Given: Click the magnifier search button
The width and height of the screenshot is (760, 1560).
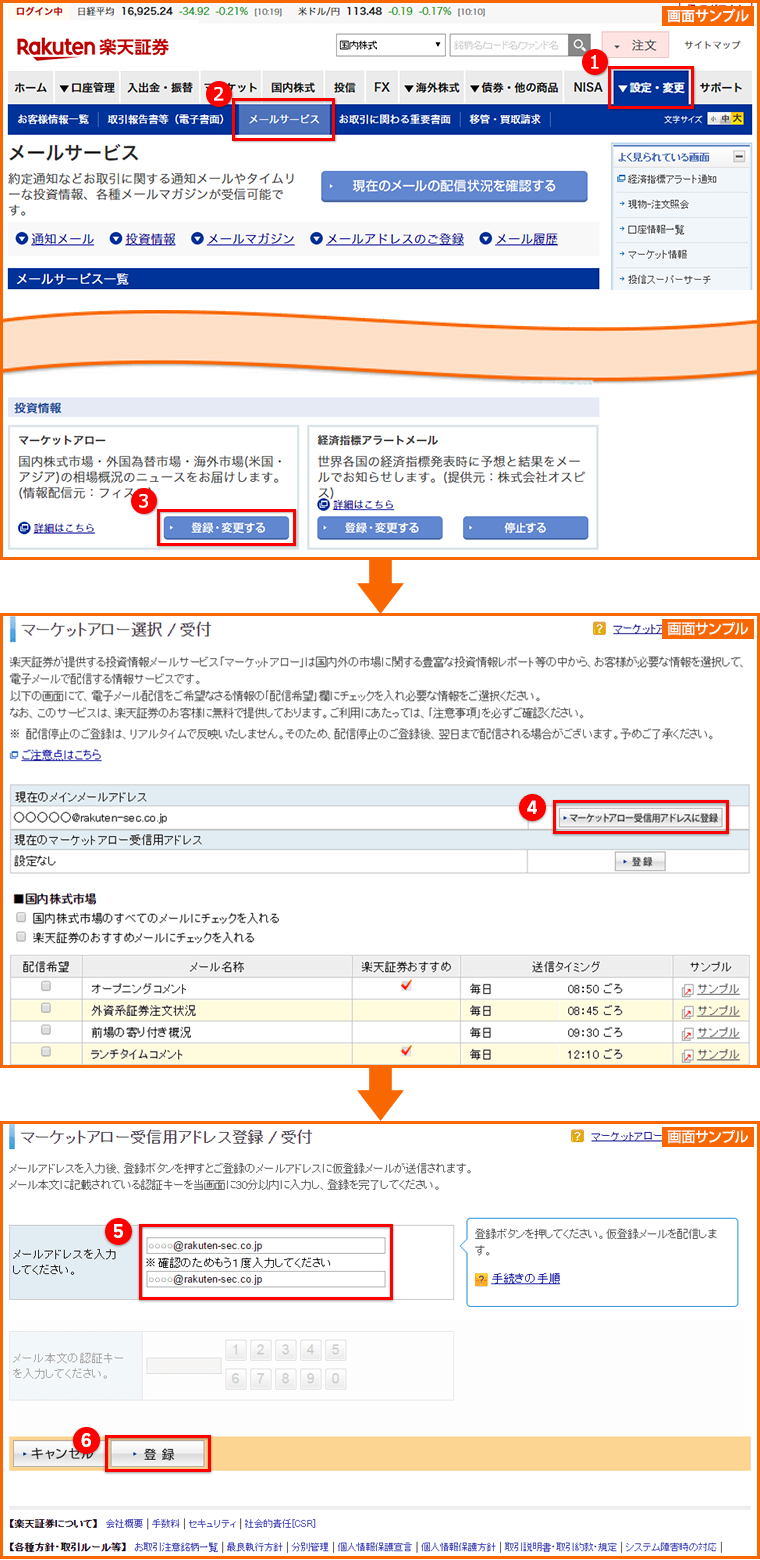Looking at the screenshot, I should coord(579,46).
